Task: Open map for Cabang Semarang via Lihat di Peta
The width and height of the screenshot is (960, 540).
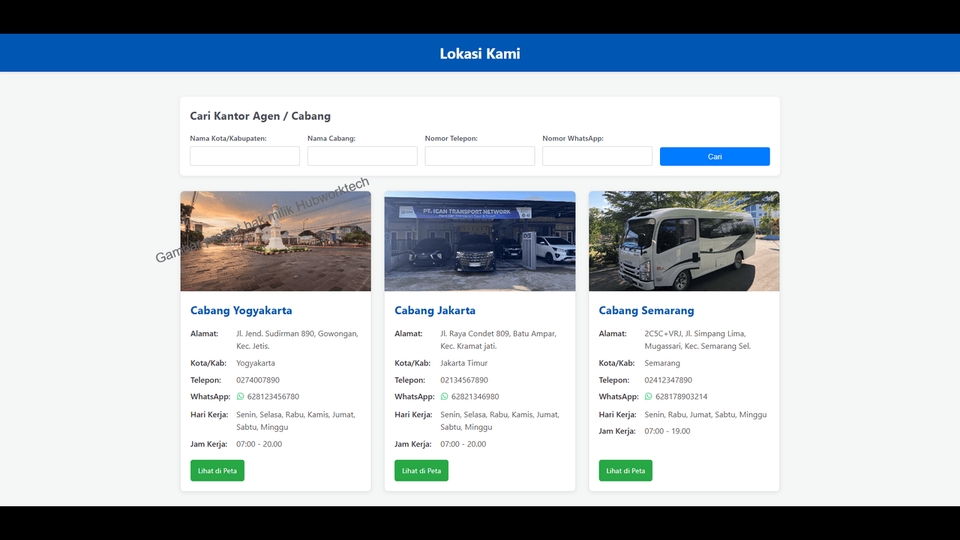Action: pyautogui.click(x=626, y=471)
